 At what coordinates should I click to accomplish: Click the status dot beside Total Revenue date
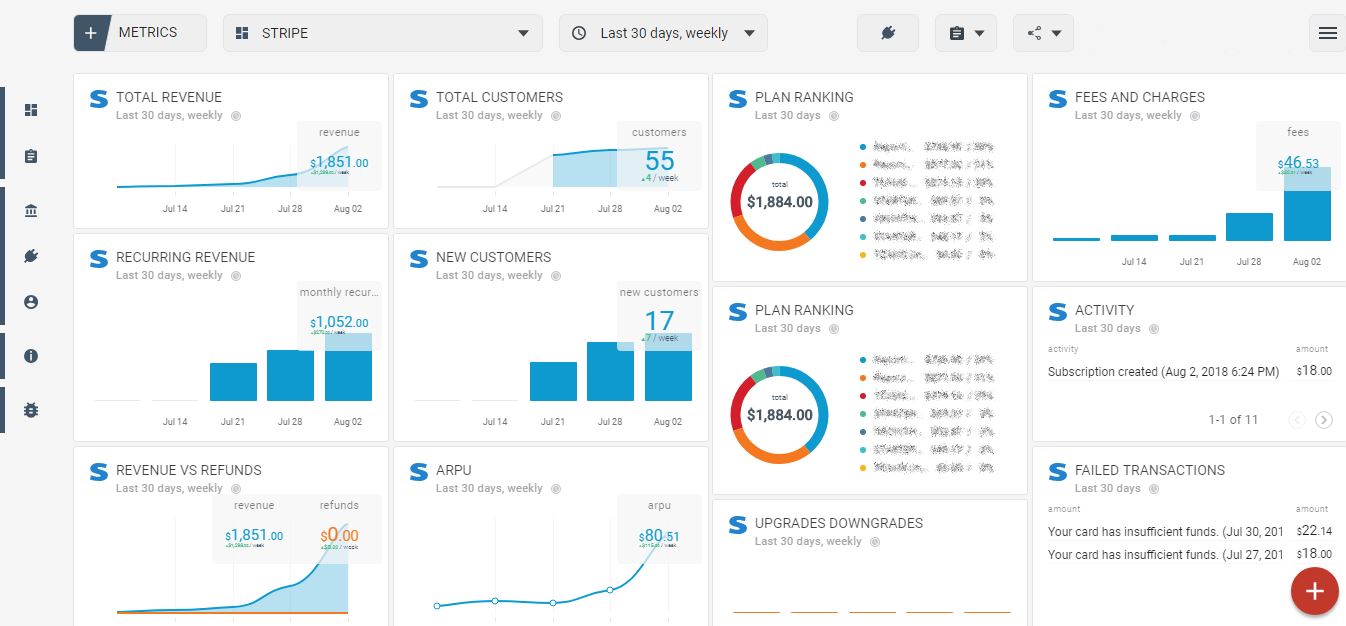(x=236, y=116)
